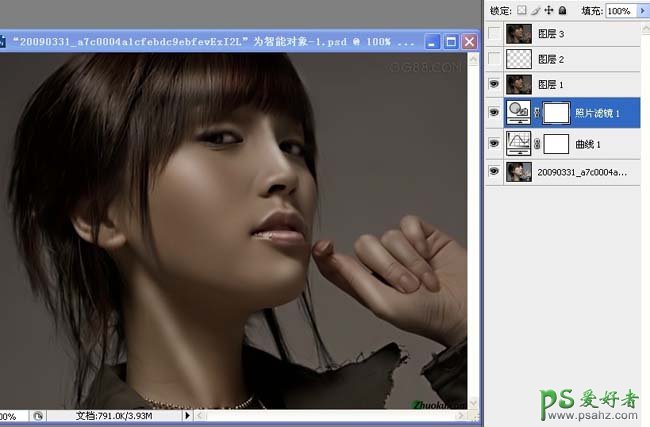Show the hidden 图层 3 layer
The width and height of the screenshot is (650, 427).
[x=494, y=35]
